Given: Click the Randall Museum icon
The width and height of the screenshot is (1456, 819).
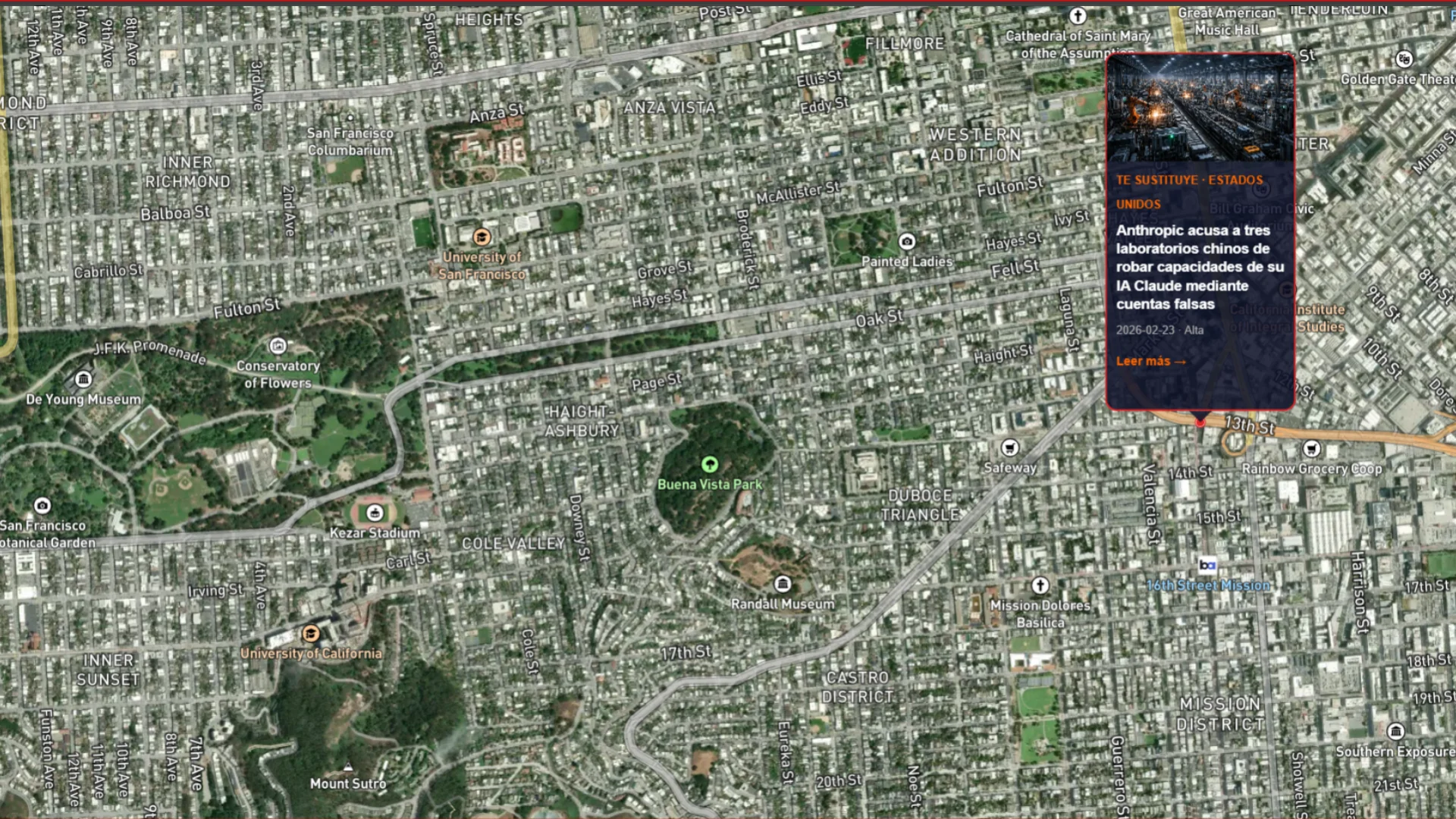Looking at the screenshot, I should (x=783, y=584).
